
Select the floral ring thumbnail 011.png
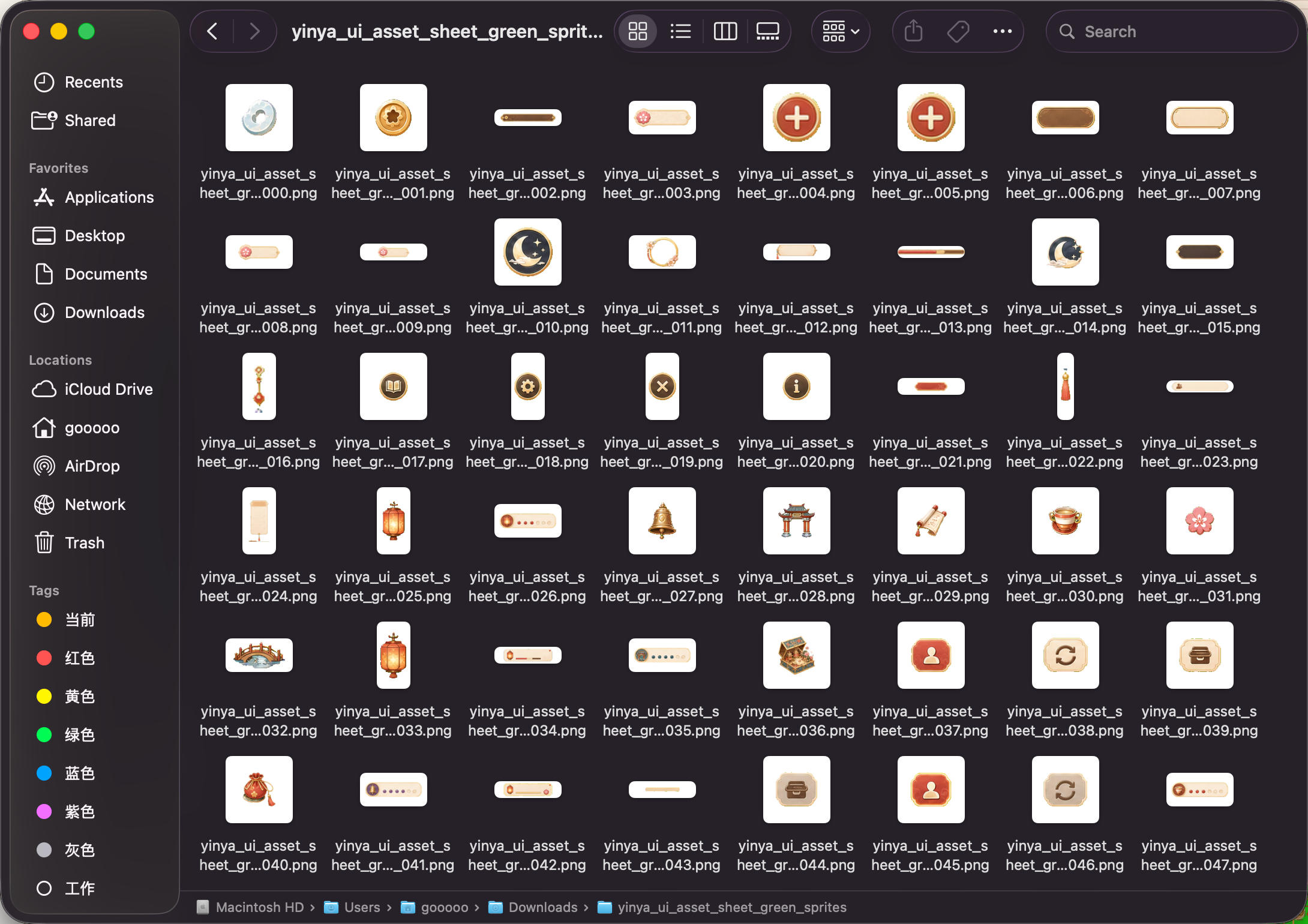662,252
